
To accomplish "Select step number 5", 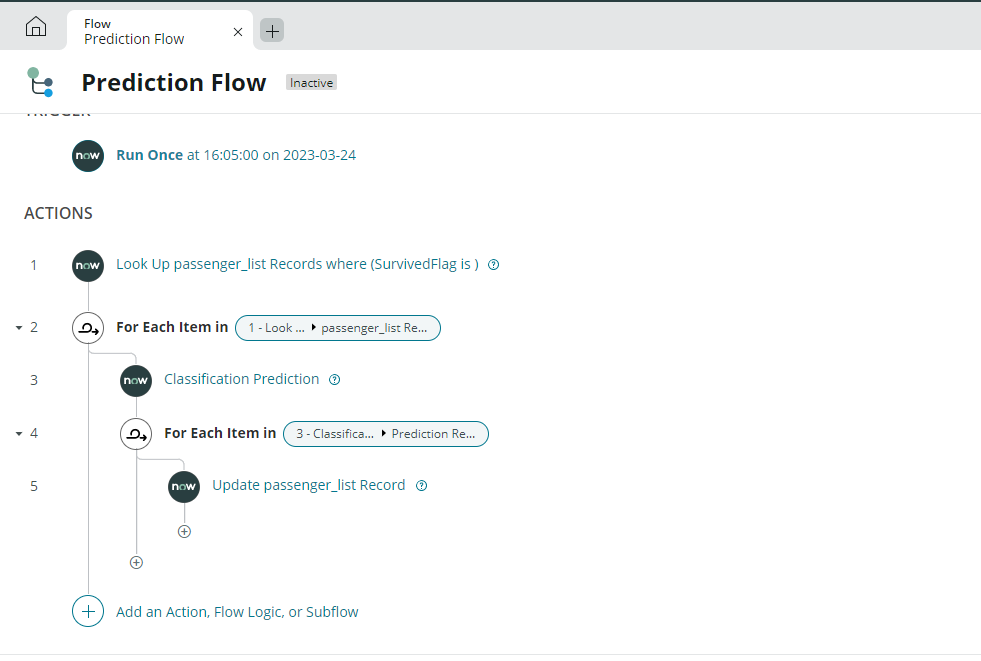I will point(34,487).
